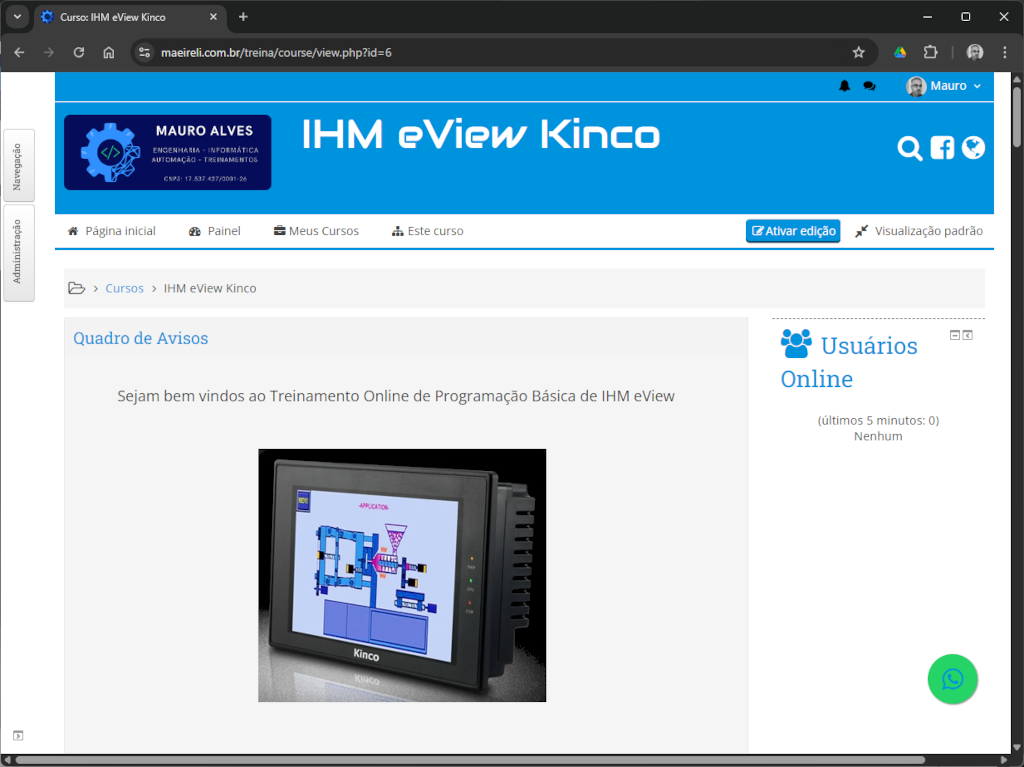Open the messages chat bubble icon
The width and height of the screenshot is (1024, 767).
click(869, 86)
